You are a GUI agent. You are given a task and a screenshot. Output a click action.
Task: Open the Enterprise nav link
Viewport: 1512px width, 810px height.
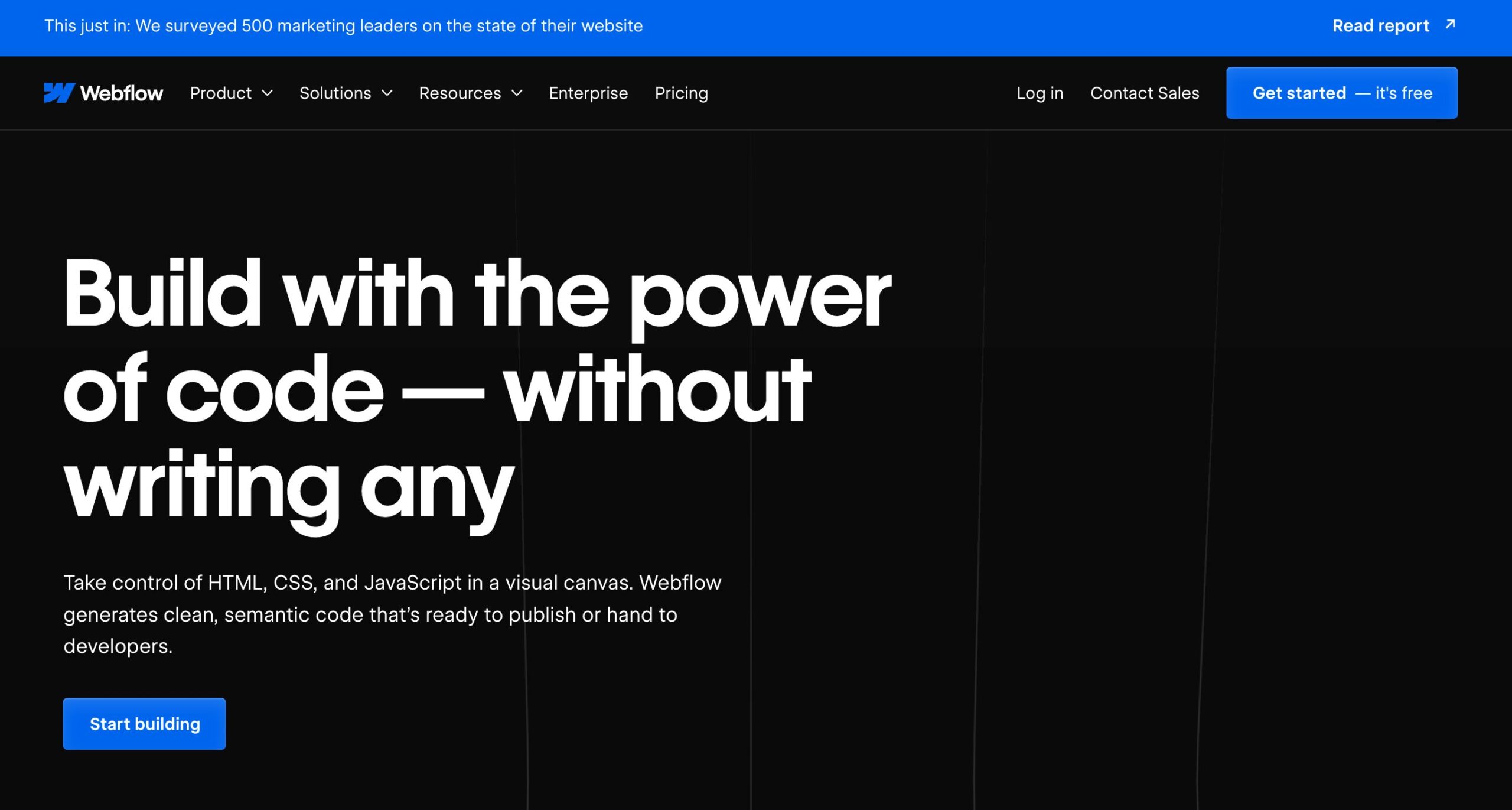pos(588,93)
